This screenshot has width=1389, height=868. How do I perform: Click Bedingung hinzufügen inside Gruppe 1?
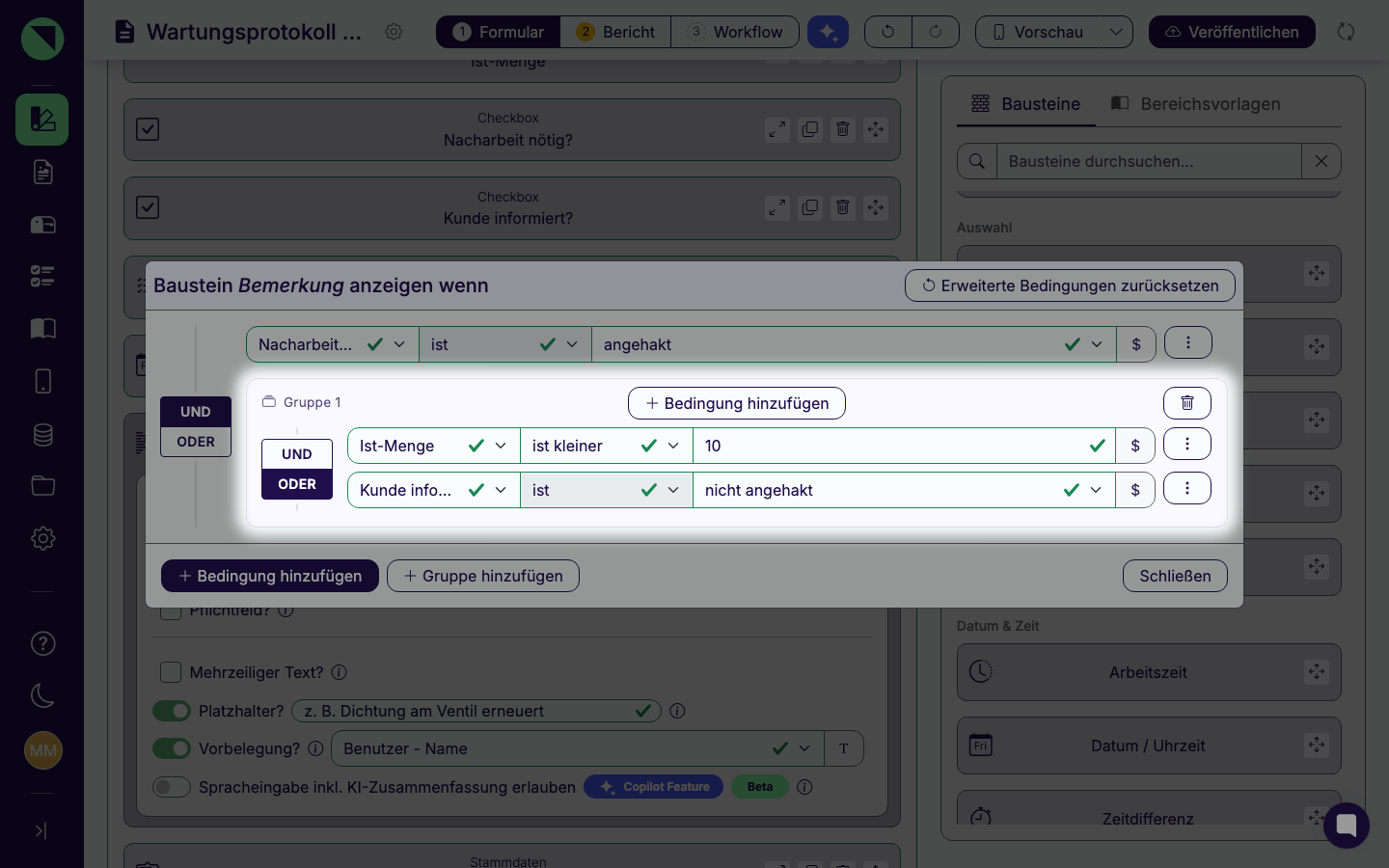737,403
